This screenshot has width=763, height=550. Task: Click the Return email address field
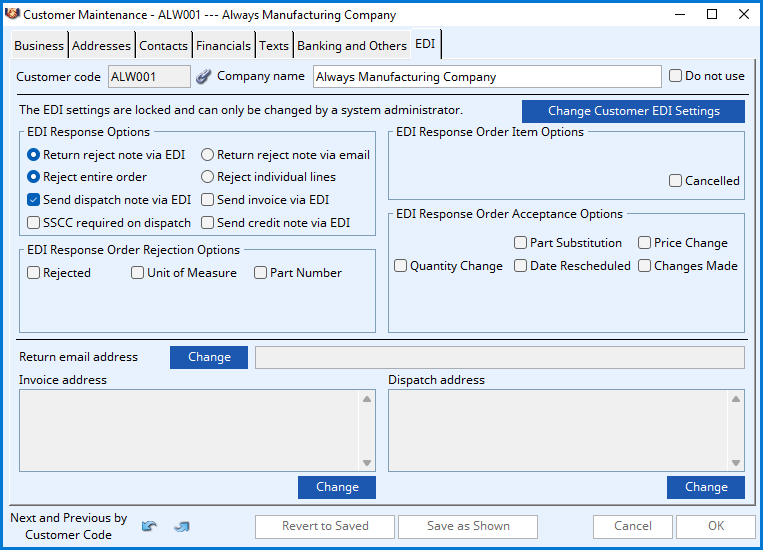click(500, 357)
